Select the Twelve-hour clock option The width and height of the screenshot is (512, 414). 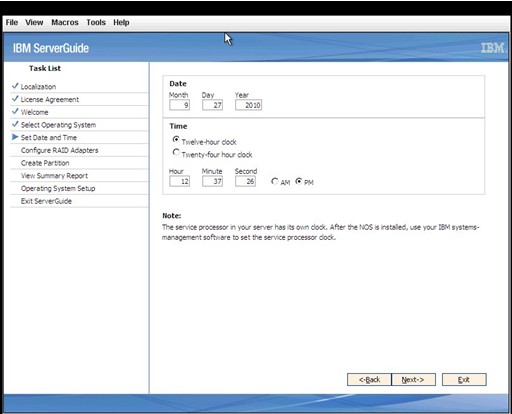pyautogui.click(x=176, y=139)
